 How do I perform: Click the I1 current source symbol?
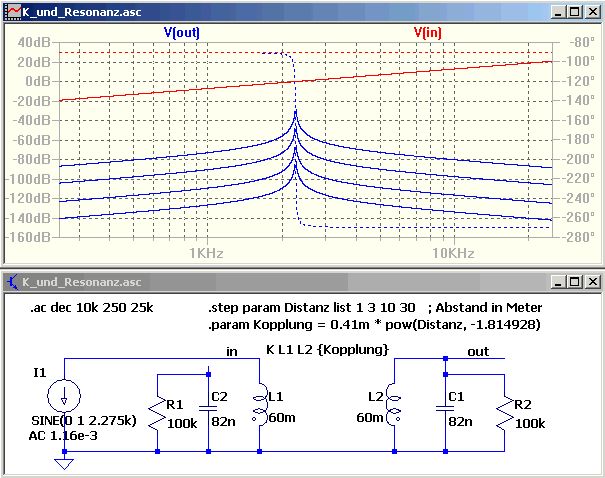[64, 396]
